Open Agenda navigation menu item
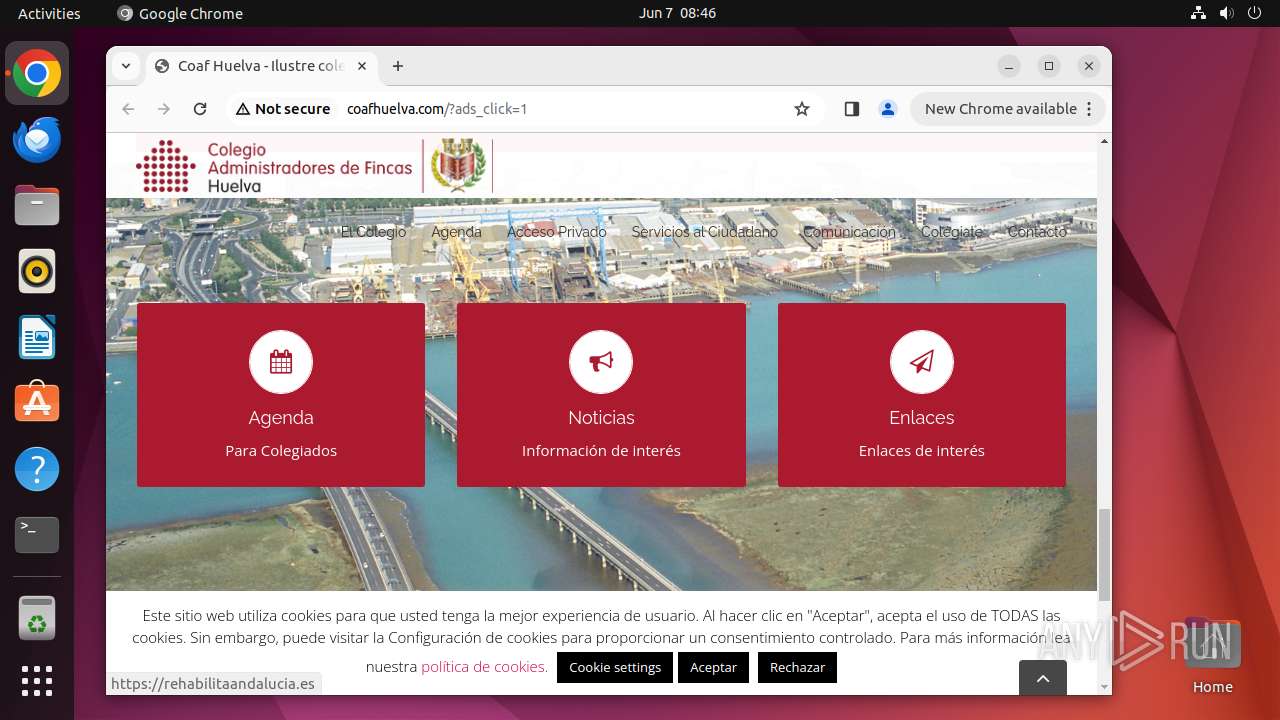The width and height of the screenshot is (1280, 720). point(456,232)
